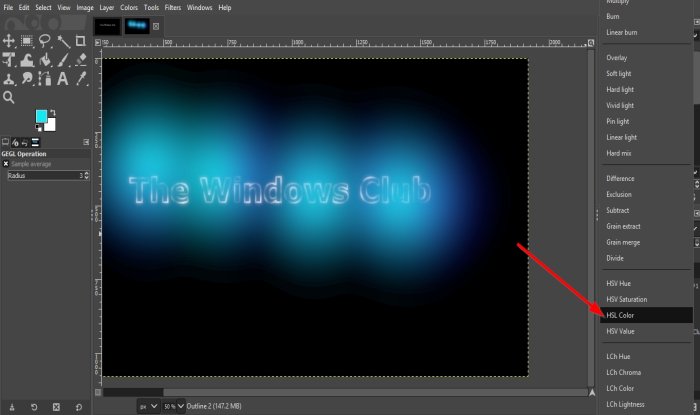Select the Rectangle Select tool

(27, 41)
